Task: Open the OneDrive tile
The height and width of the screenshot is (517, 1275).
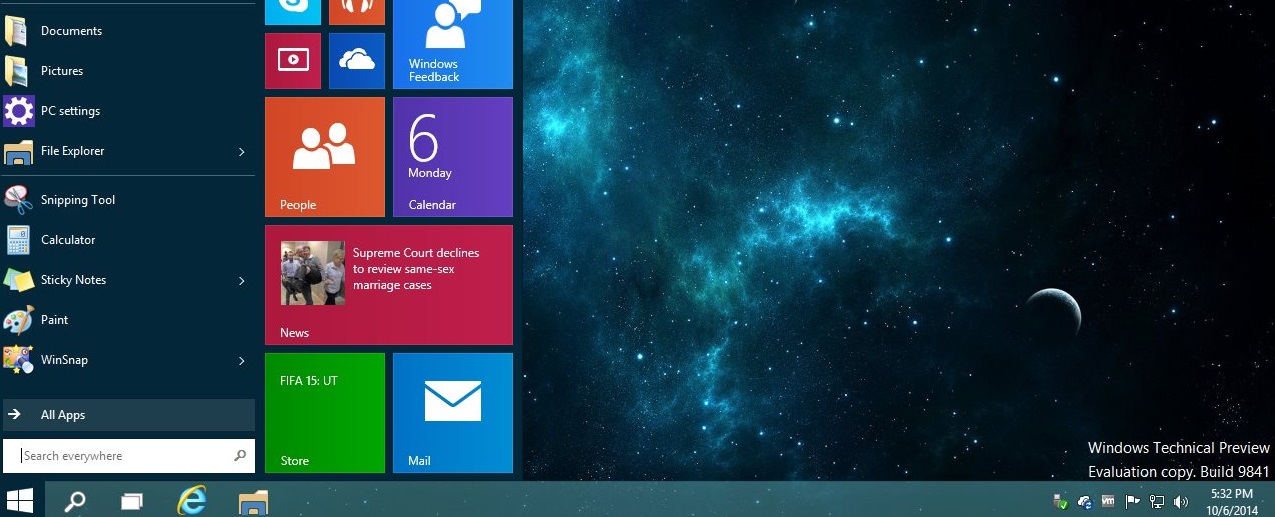Action: [x=357, y=61]
